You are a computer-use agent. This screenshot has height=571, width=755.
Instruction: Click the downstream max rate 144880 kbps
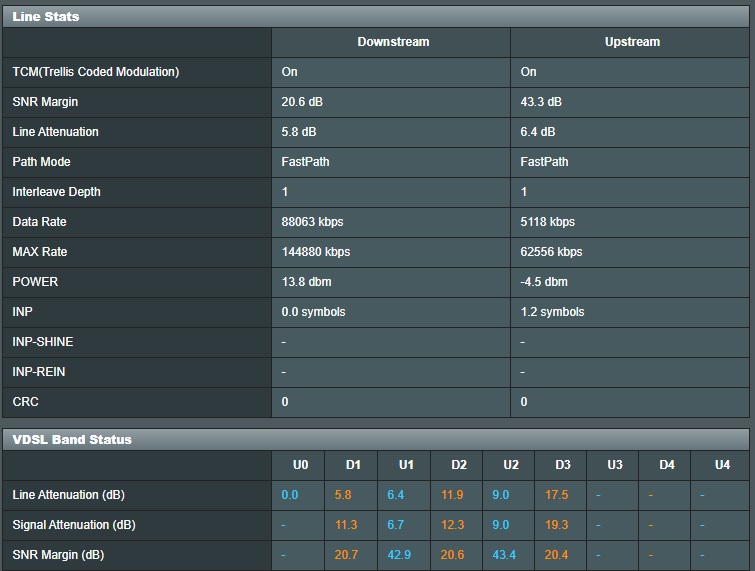tap(315, 251)
